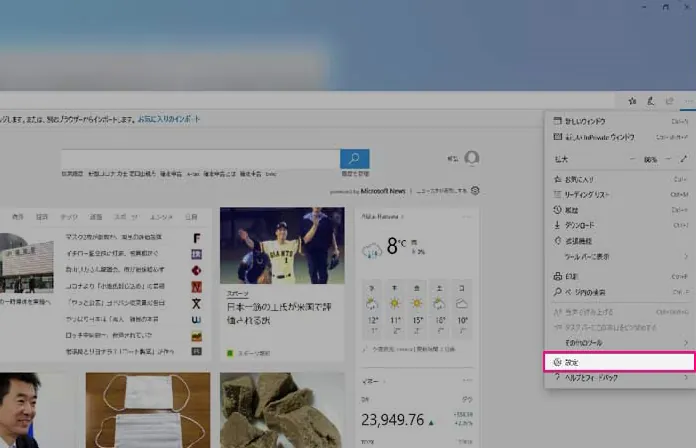
Task: Choose ページ内の検索 (Find on page)
Action: pos(620,292)
